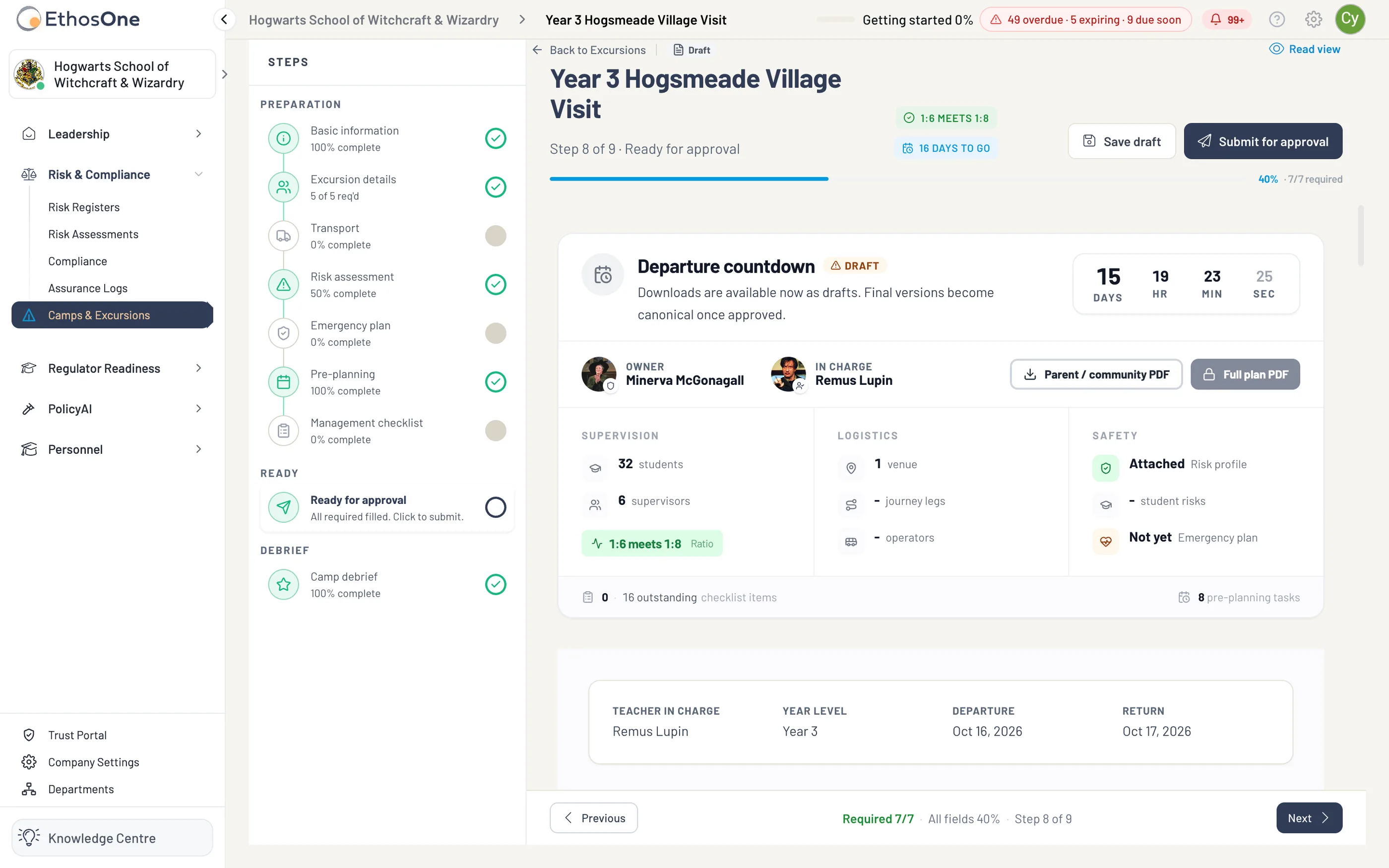Image resolution: width=1389 pixels, height=868 pixels.
Task: Select Camps & Excursions in the sidebar
Action: 112,315
